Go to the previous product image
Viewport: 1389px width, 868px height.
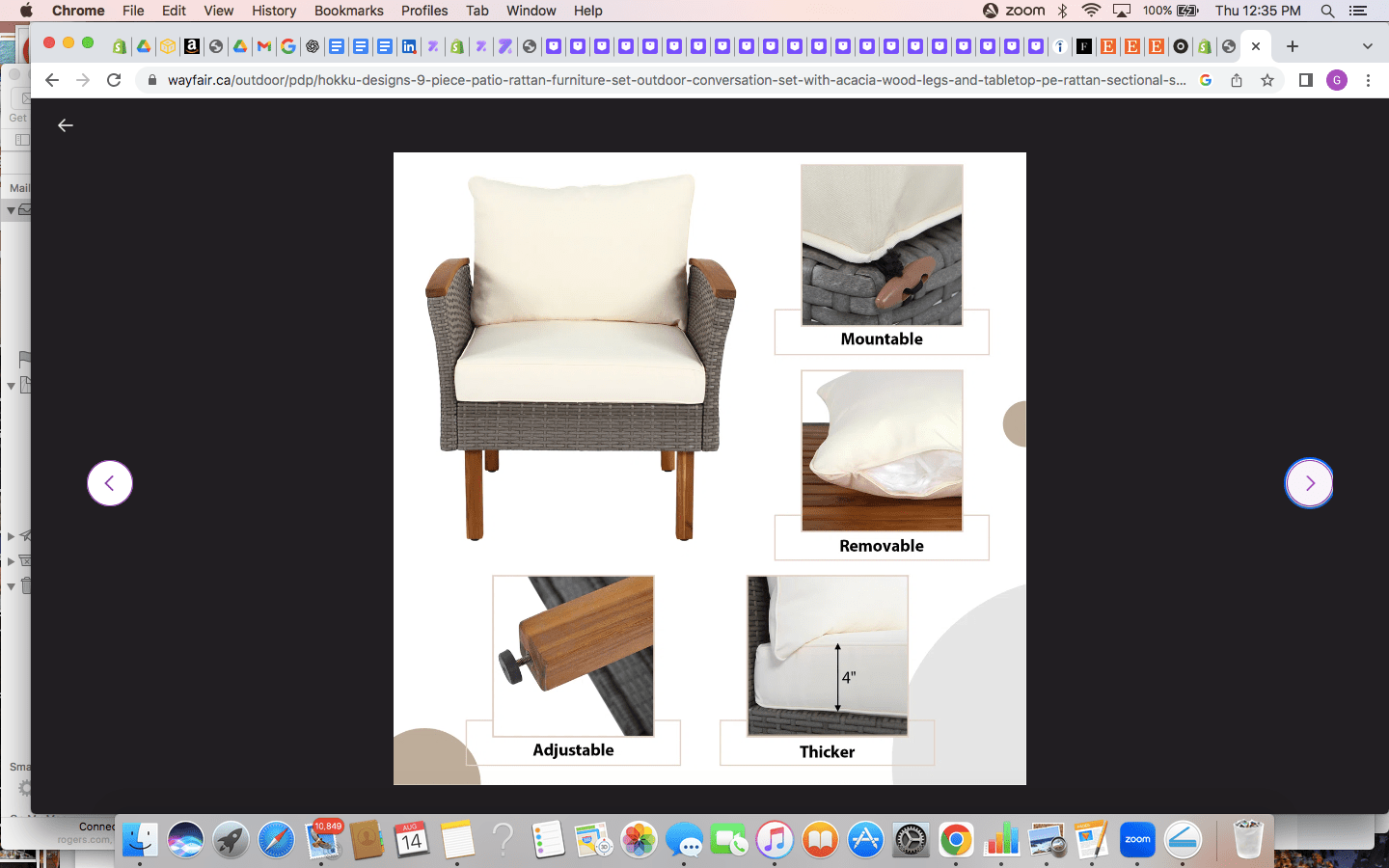click(110, 483)
